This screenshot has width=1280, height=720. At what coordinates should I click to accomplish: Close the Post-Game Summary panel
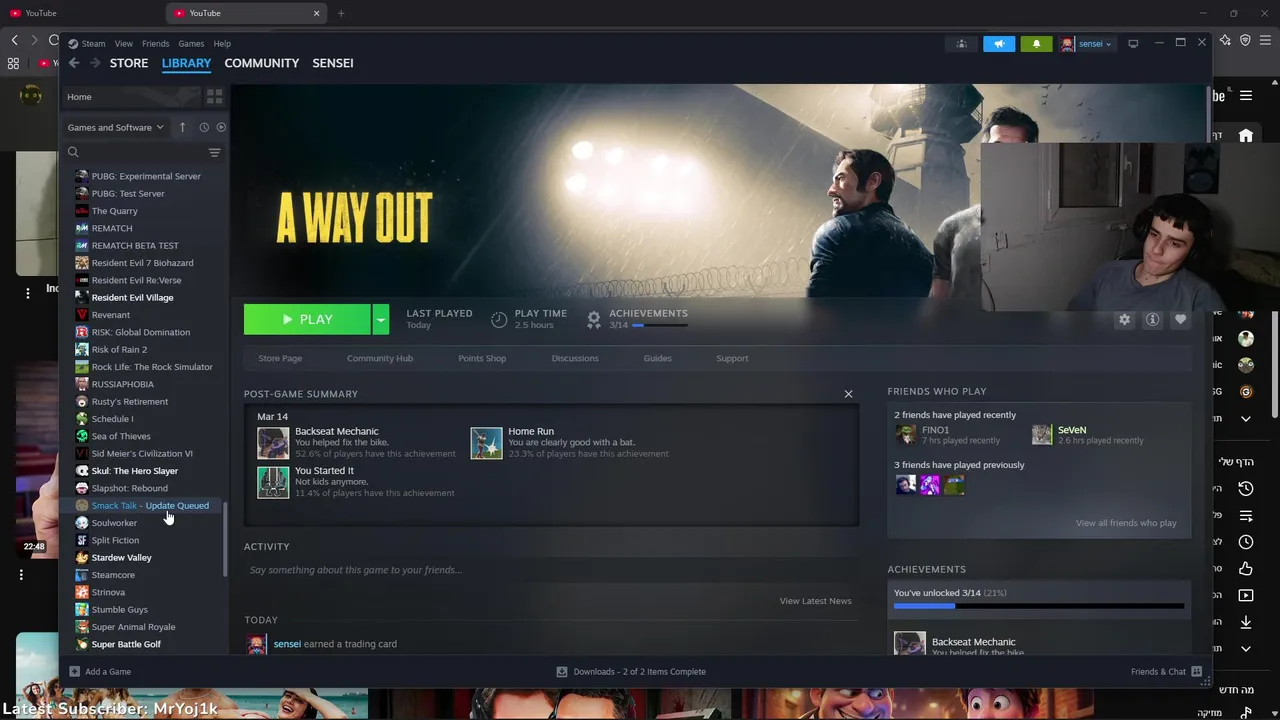pos(848,394)
